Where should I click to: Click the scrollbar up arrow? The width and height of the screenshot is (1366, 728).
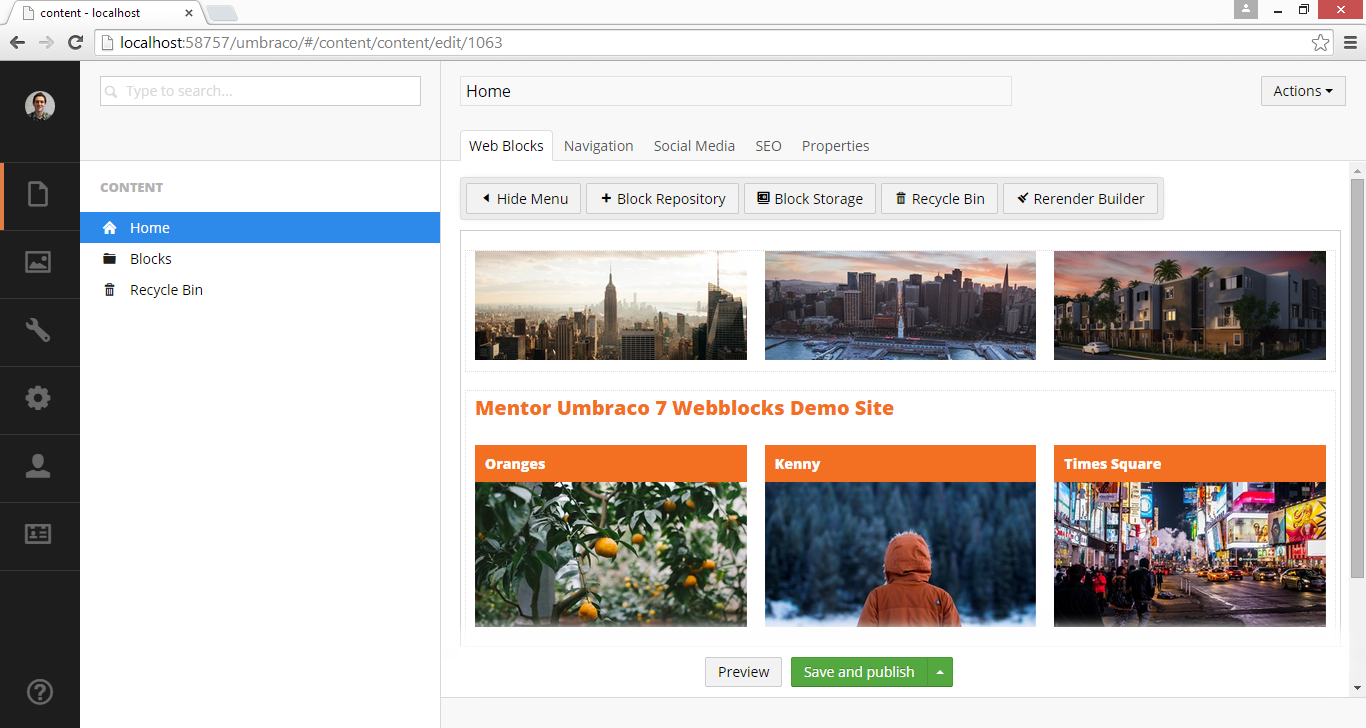coord(1357,169)
